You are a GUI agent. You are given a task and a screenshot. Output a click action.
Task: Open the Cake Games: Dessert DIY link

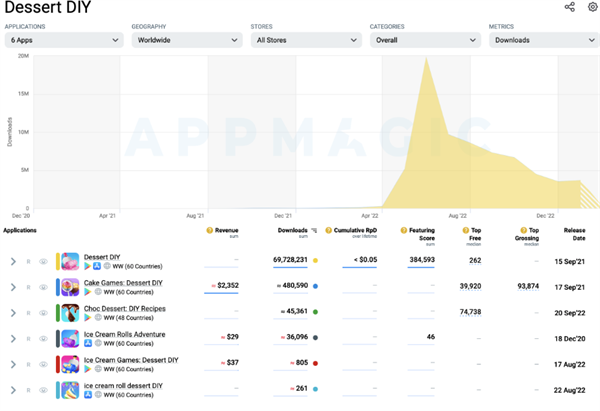tap(123, 283)
